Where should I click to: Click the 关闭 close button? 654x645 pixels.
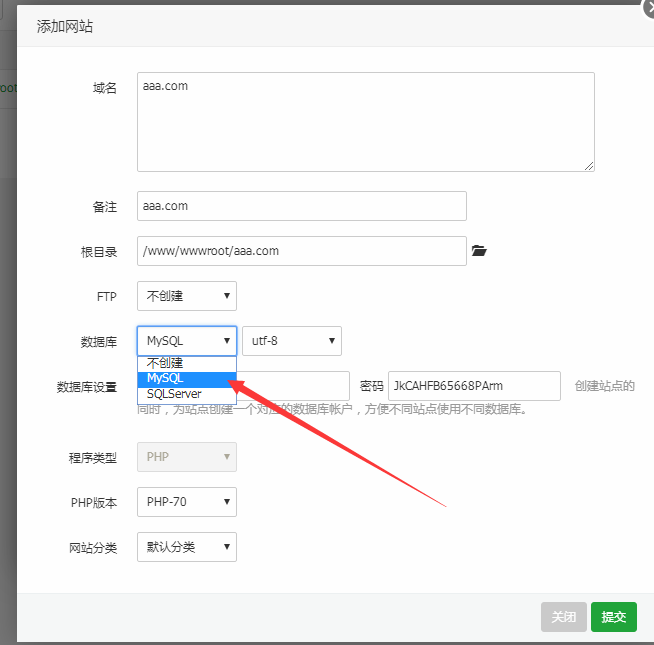564,617
